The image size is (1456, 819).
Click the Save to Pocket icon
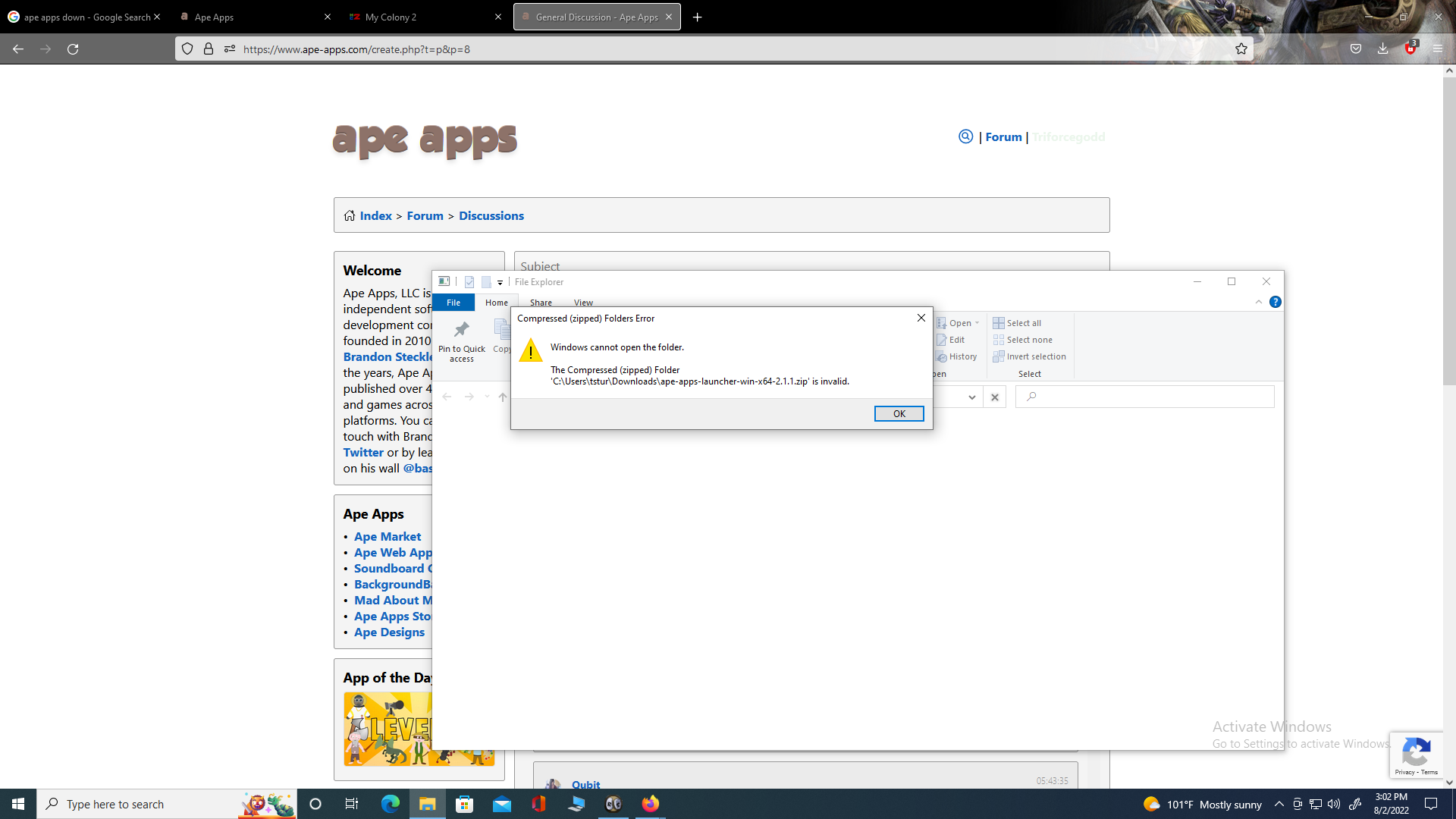(x=1356, y=49)
